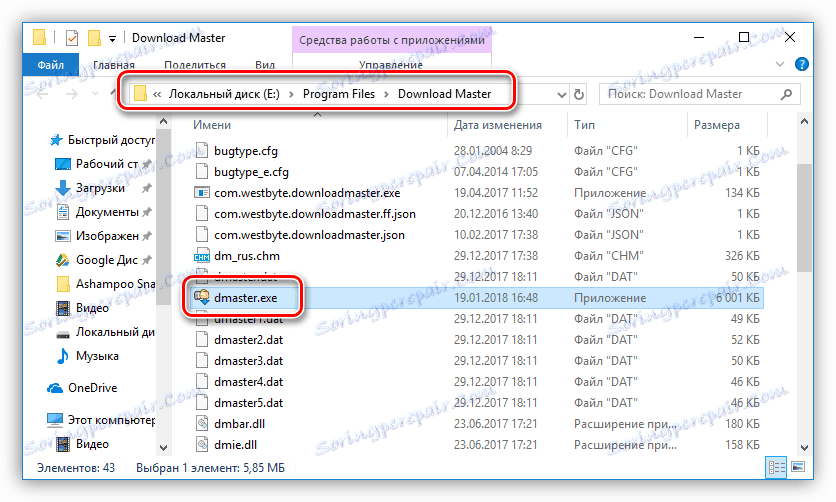Expand the ribbon with the chevron

pyautogui.click(x=779, y=64)
